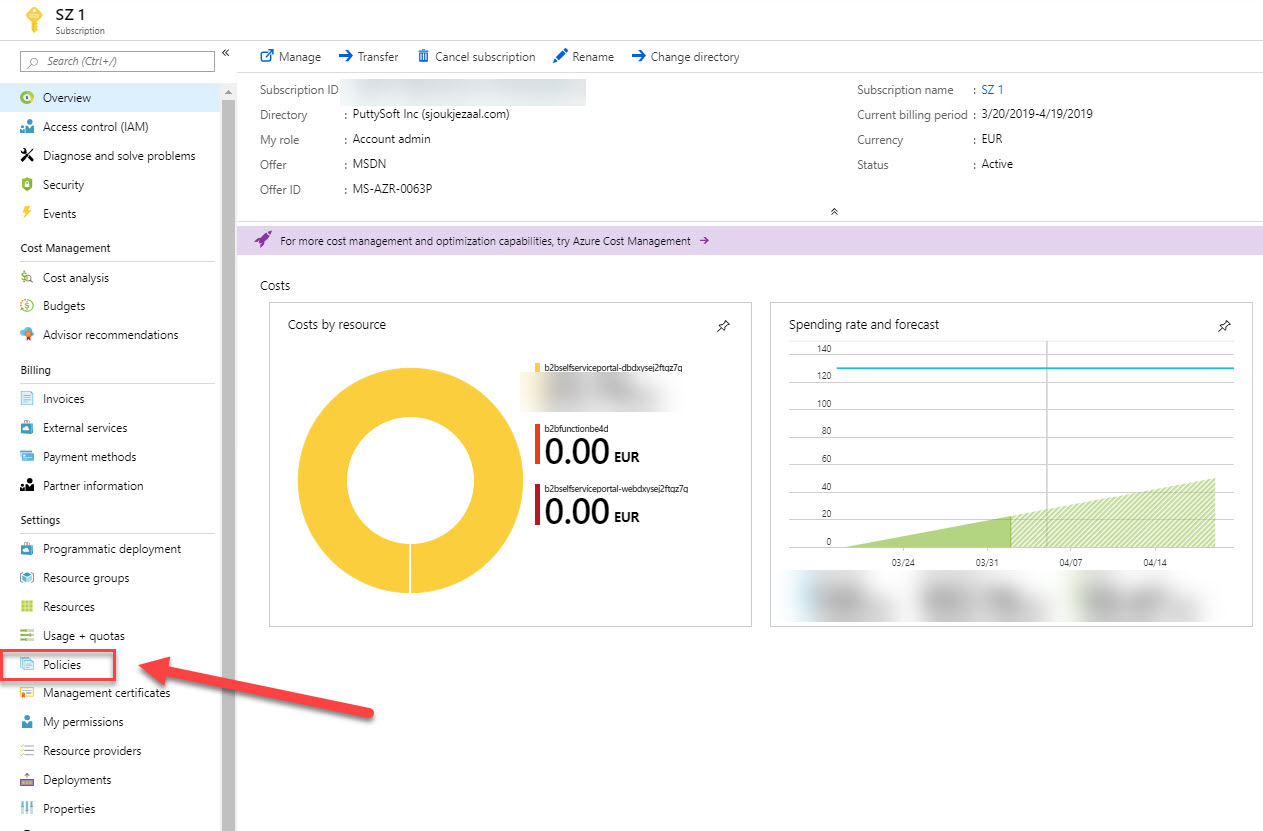The width and height of the screenshot is (1263, 831).
Task: Click the Properties bars icon
Action: pyautogui.click(x=27, y=809)
